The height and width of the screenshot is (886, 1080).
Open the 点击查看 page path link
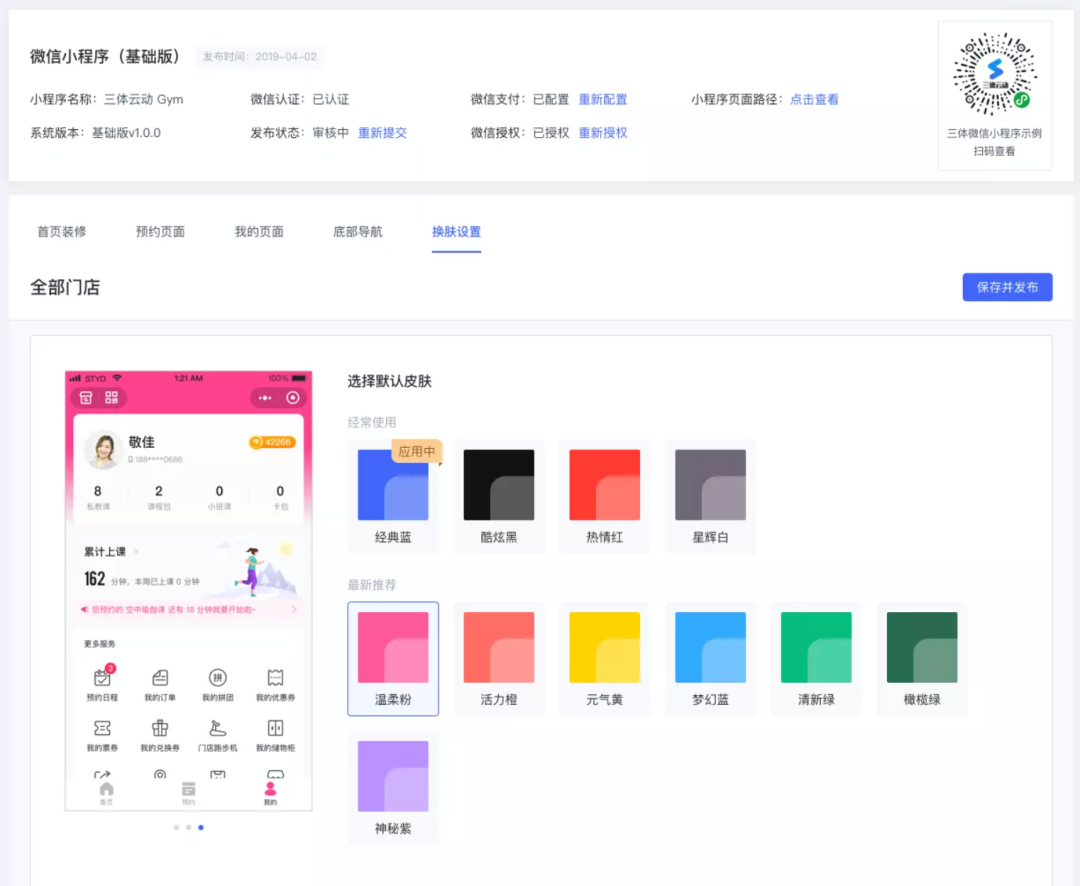click(x=814, y=99)
